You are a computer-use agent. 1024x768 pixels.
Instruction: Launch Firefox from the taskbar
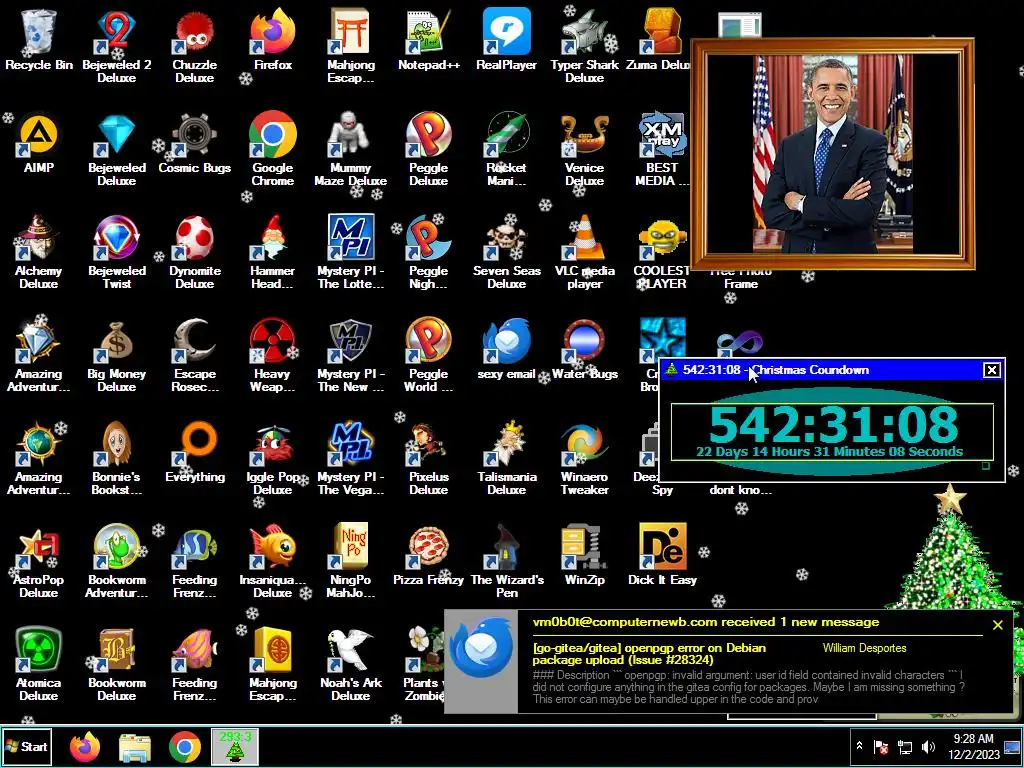[85, 747]
